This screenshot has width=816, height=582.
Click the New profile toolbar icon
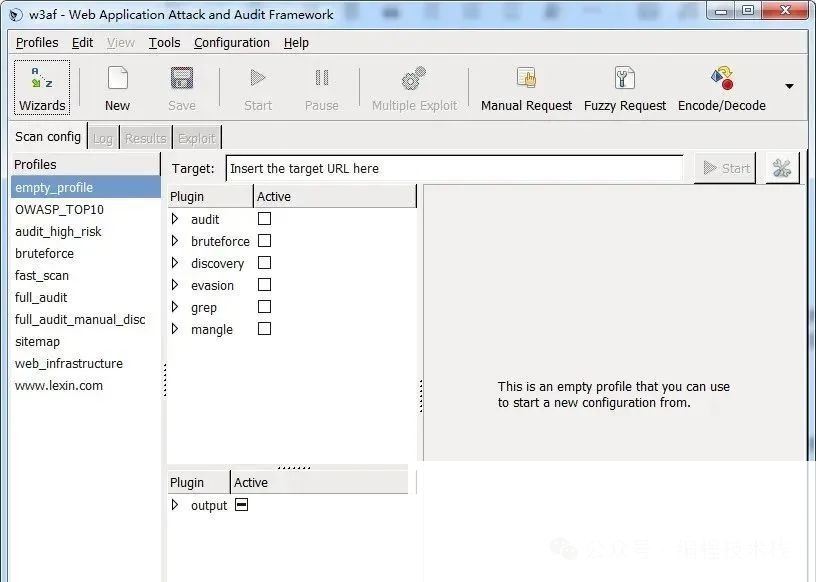(x=118, y=79)
